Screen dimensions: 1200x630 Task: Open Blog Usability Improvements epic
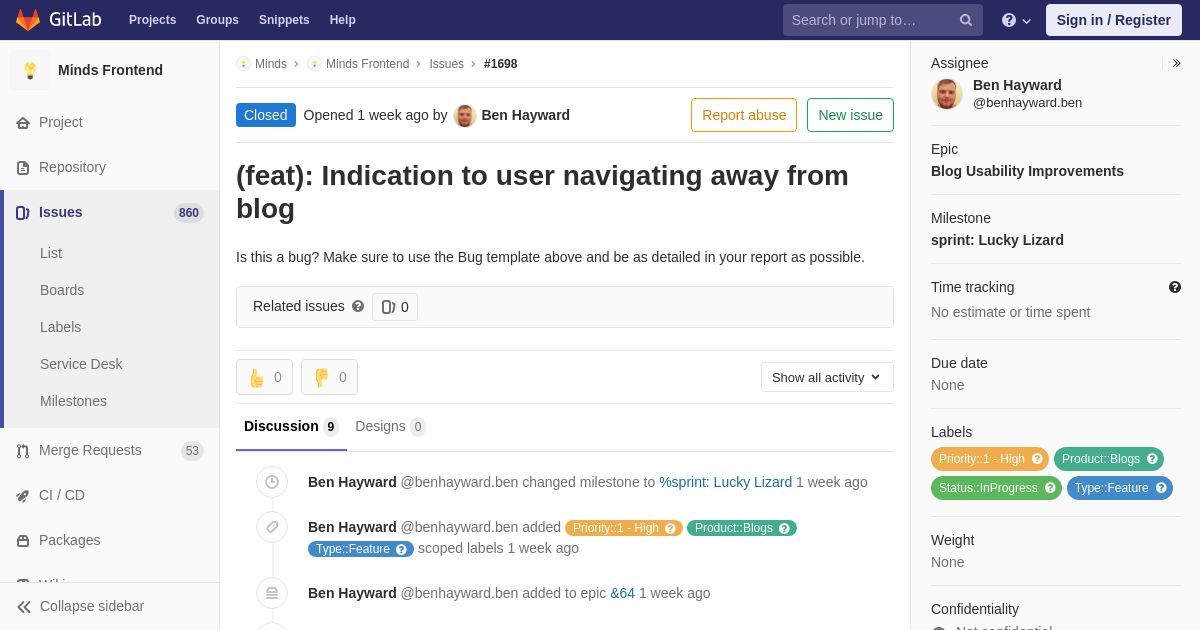(x=1027, y=171)
